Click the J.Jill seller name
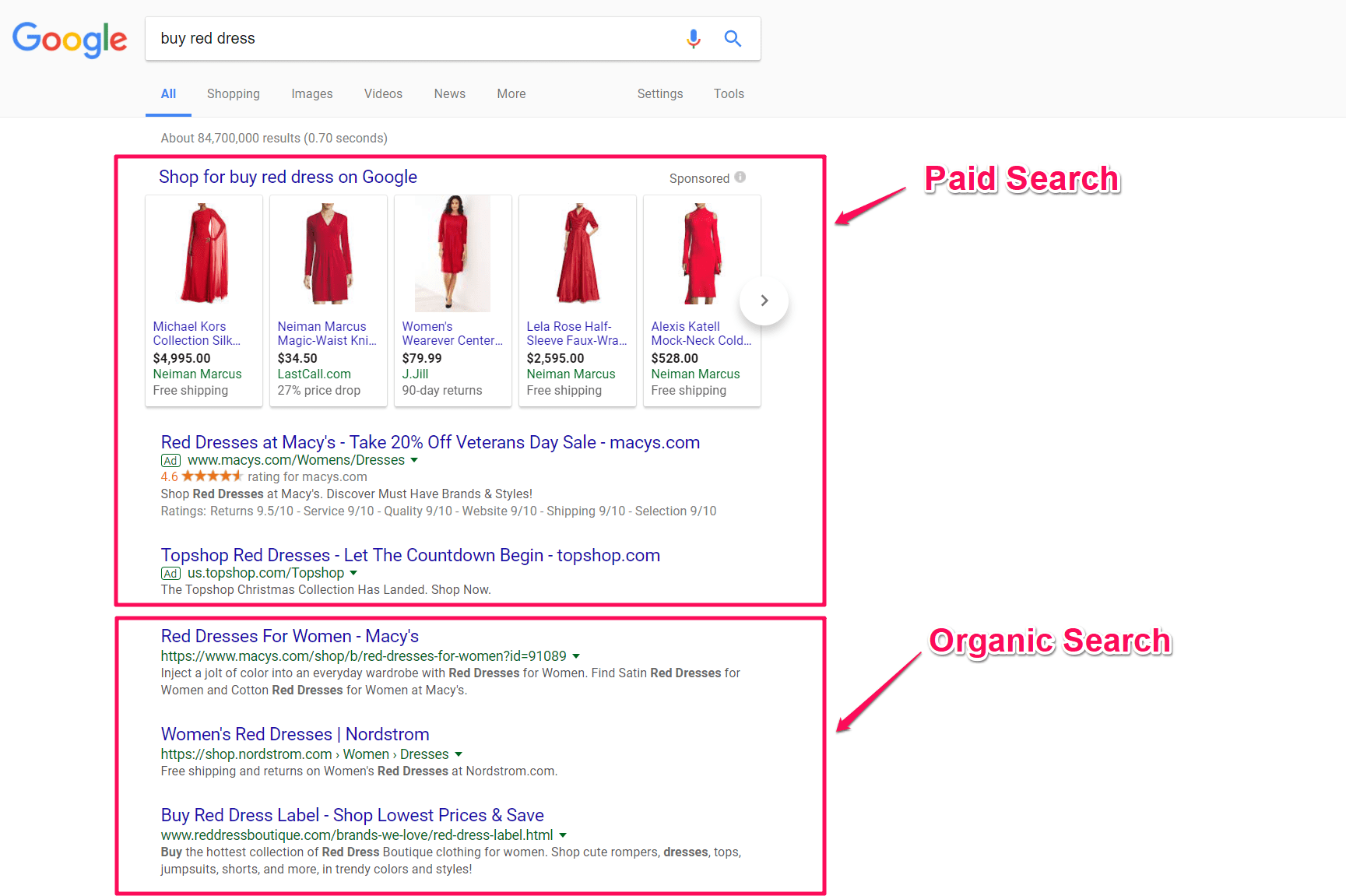The width and height of the screenshot is (1346, 896). click(x=415, y=374)
